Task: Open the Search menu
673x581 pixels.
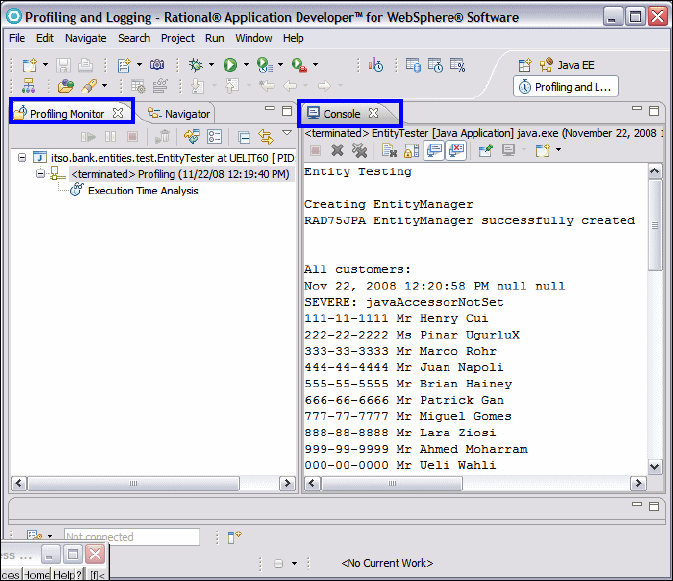Action: click(134, 38)
